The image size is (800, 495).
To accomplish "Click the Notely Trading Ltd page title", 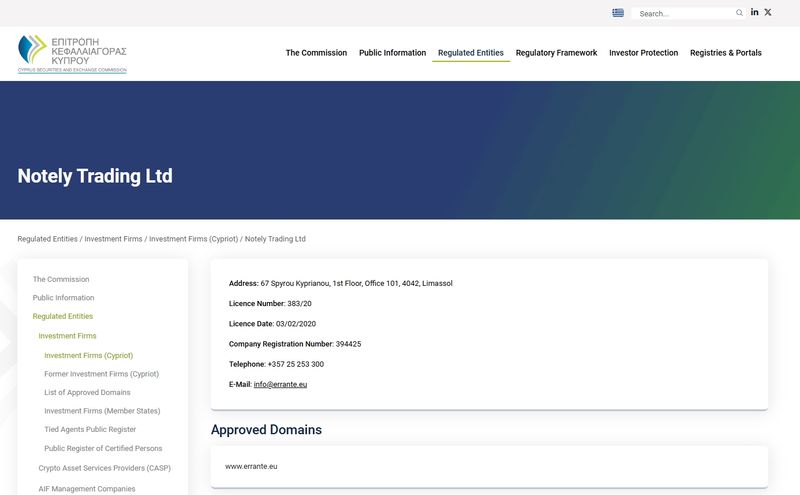I will [x=95, y=176].
